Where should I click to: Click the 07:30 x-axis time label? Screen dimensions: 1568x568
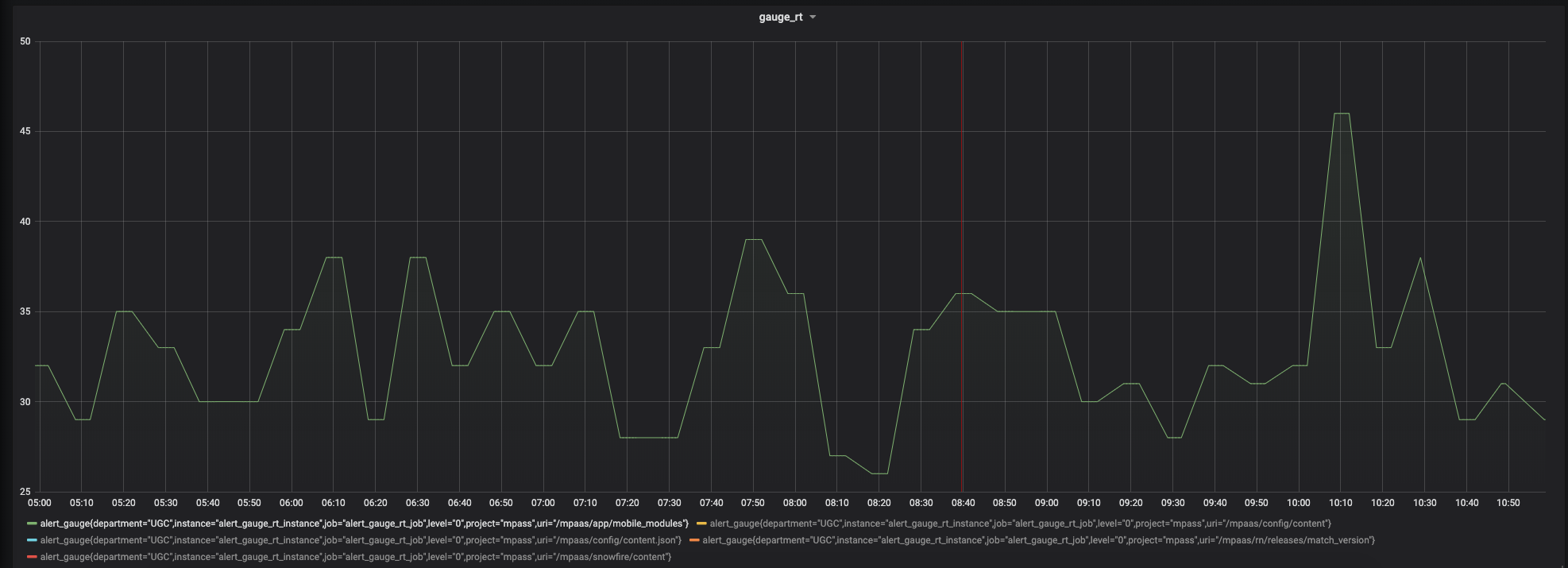coord(669,503)
